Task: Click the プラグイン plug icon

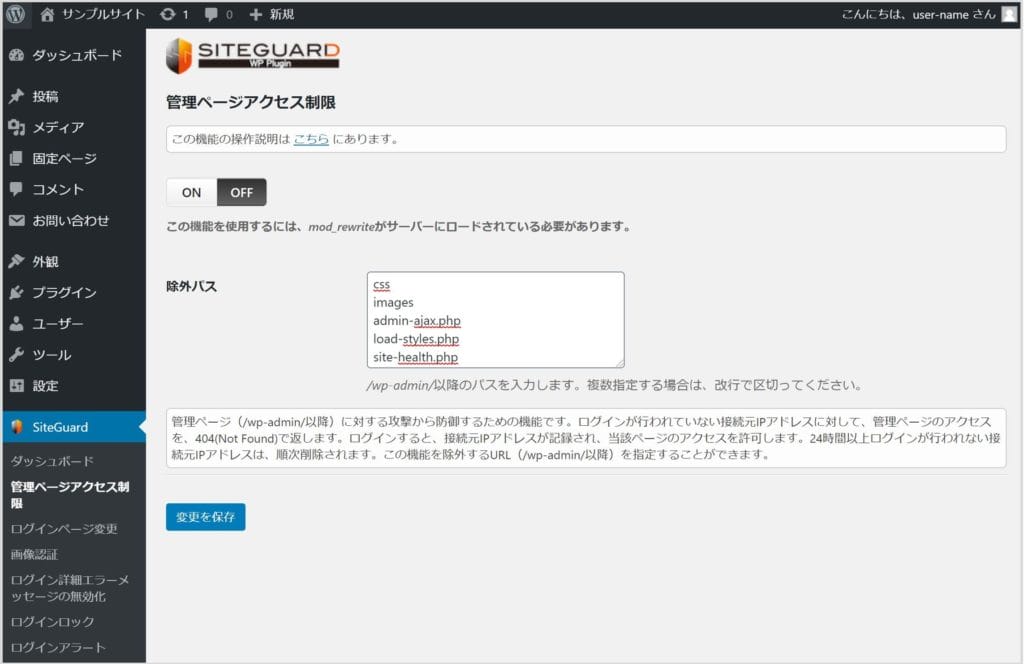Action: [17, 292]
